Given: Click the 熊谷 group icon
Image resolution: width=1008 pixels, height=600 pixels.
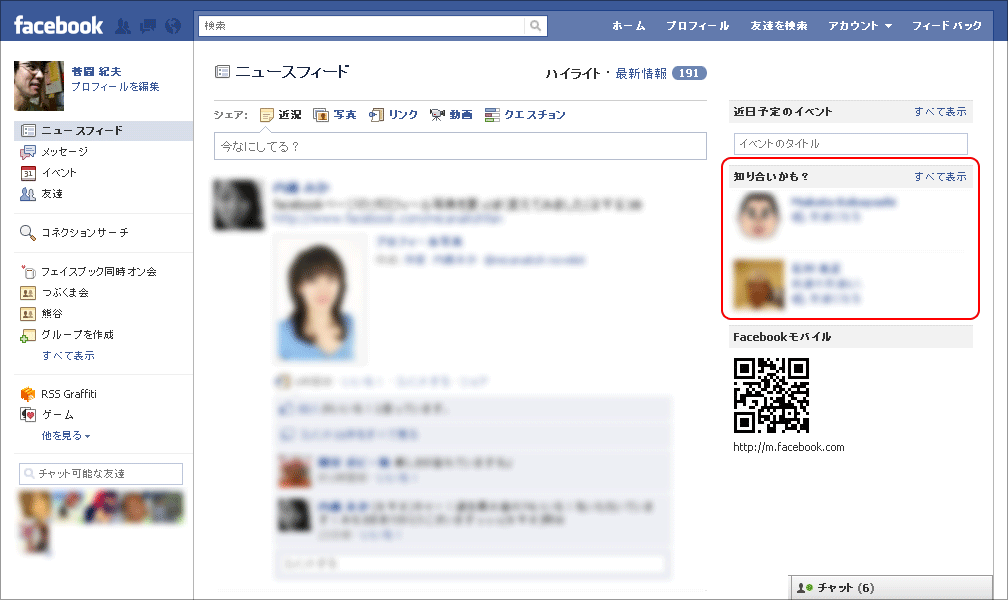Looking at the screenshot, I should [28, 314].
